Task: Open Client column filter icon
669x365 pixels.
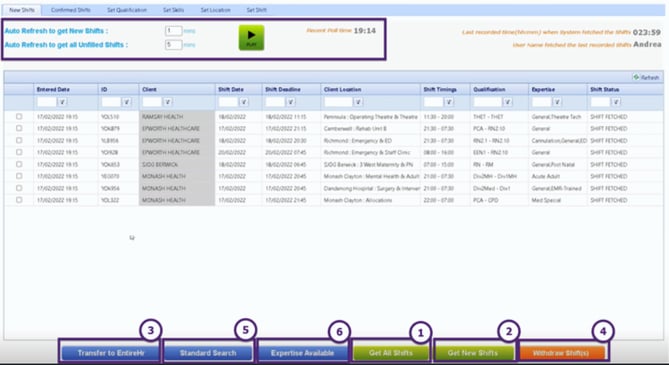Action: click(168, 102)
